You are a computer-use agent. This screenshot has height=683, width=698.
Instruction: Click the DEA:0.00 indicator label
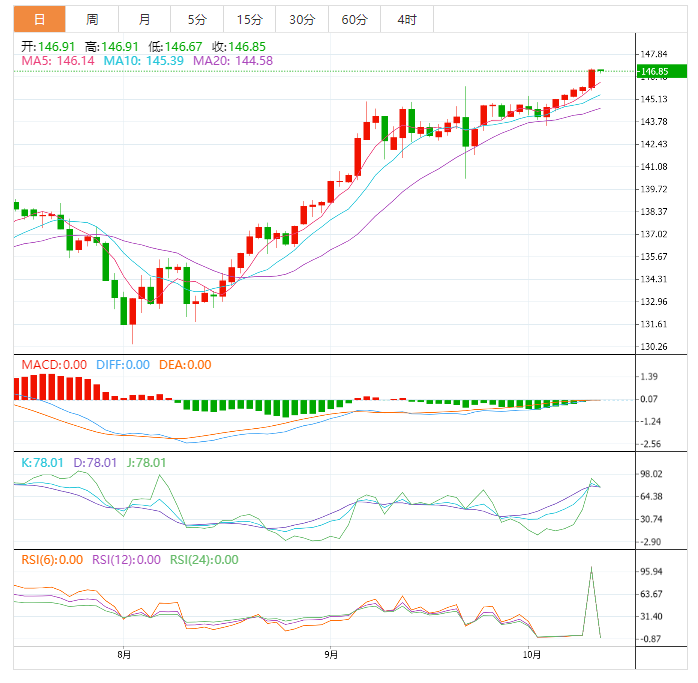coord(185,365)
